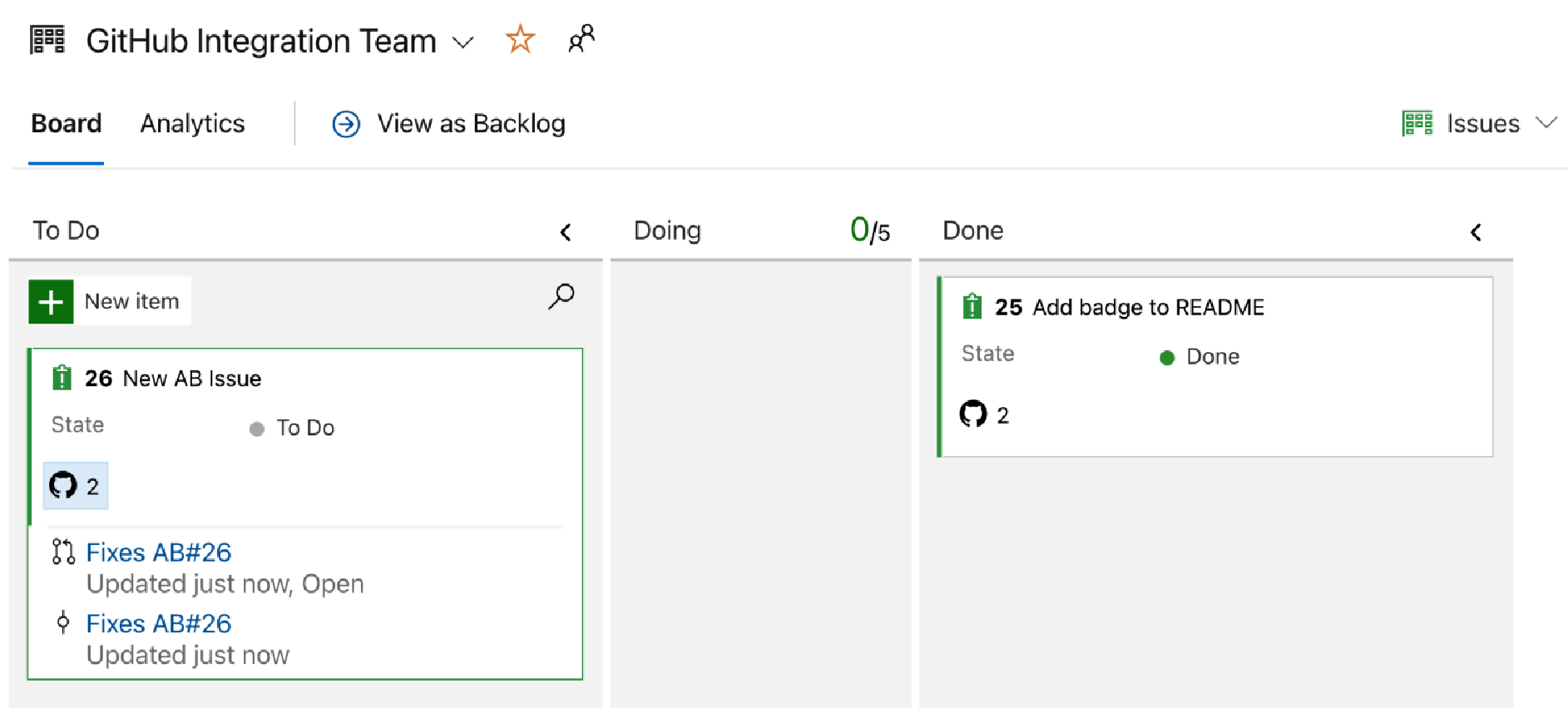This screenshot has height=708, width=1568.
Task: Open card title New AB Issue
Action: (x=192, y=379)
